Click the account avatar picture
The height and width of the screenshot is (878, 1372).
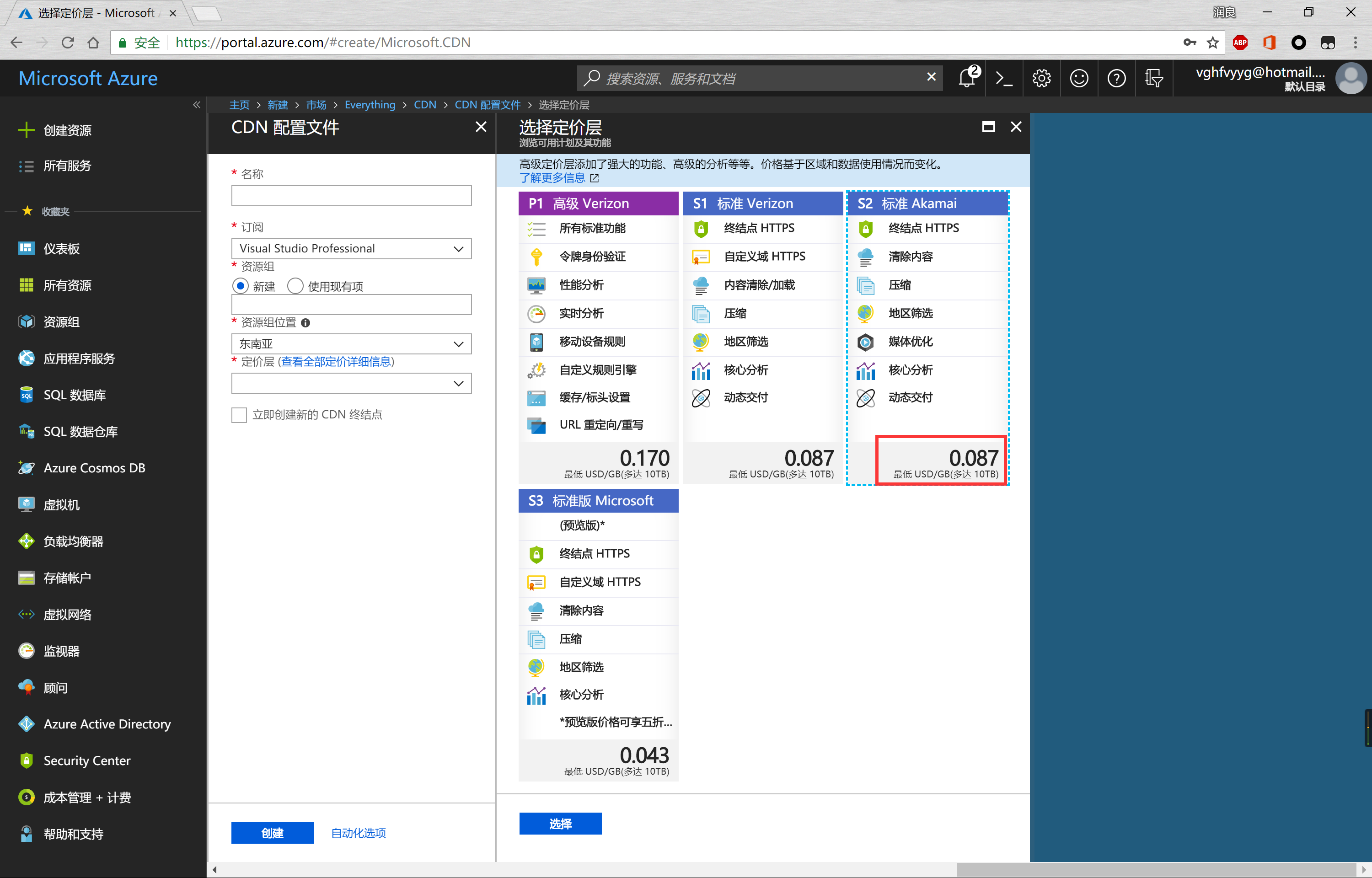[1351, 78]
